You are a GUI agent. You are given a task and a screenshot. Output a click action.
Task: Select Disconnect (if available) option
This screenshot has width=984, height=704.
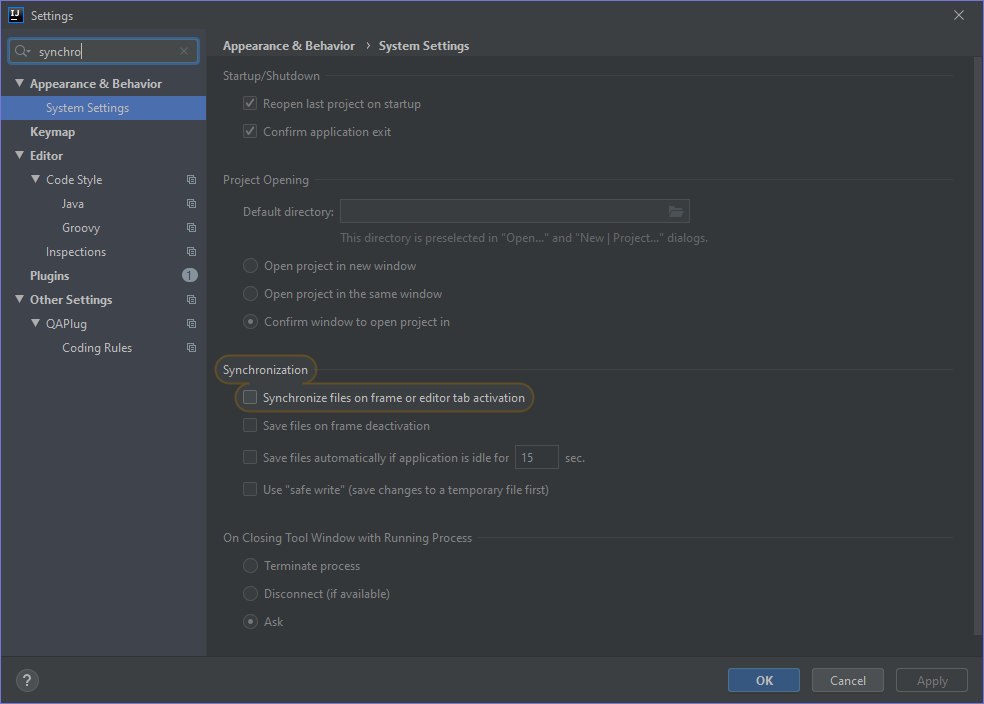(250, 594)
